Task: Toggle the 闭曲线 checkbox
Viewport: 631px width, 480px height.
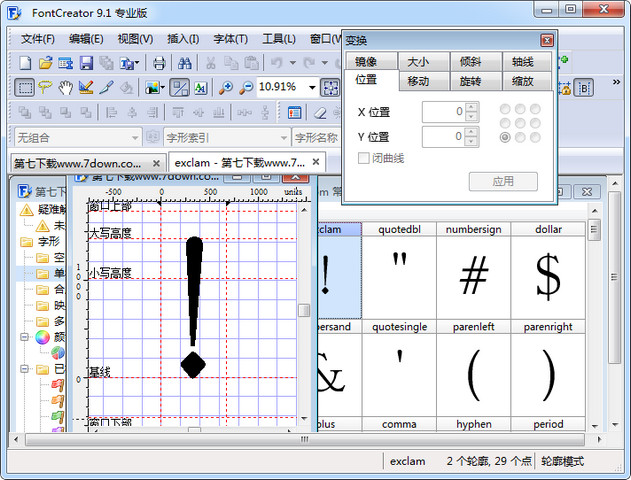Action: (x=364, y=158)
